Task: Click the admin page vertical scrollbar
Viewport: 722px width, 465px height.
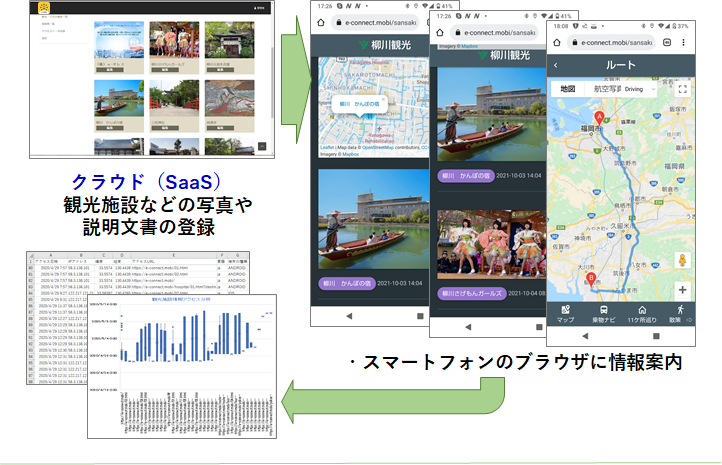Action: pos(272,83)
